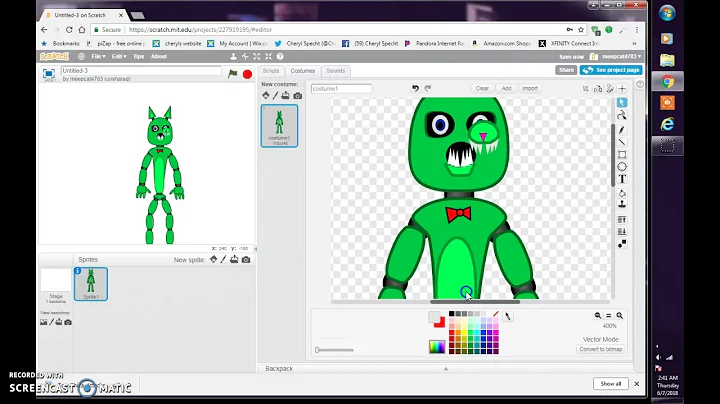Click the Import button
The height and width of the screenshot is (404, 720).
pyautogui.click(x=530, y=88)
